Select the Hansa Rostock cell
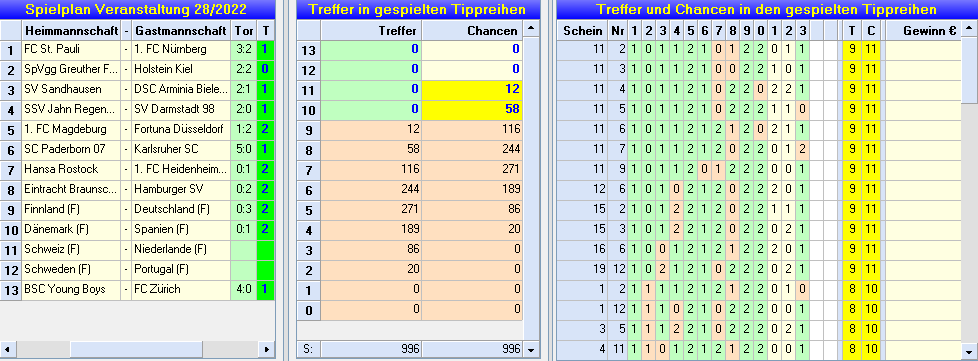The width and height of the screenshot is (978, 361). pos(71,169)
